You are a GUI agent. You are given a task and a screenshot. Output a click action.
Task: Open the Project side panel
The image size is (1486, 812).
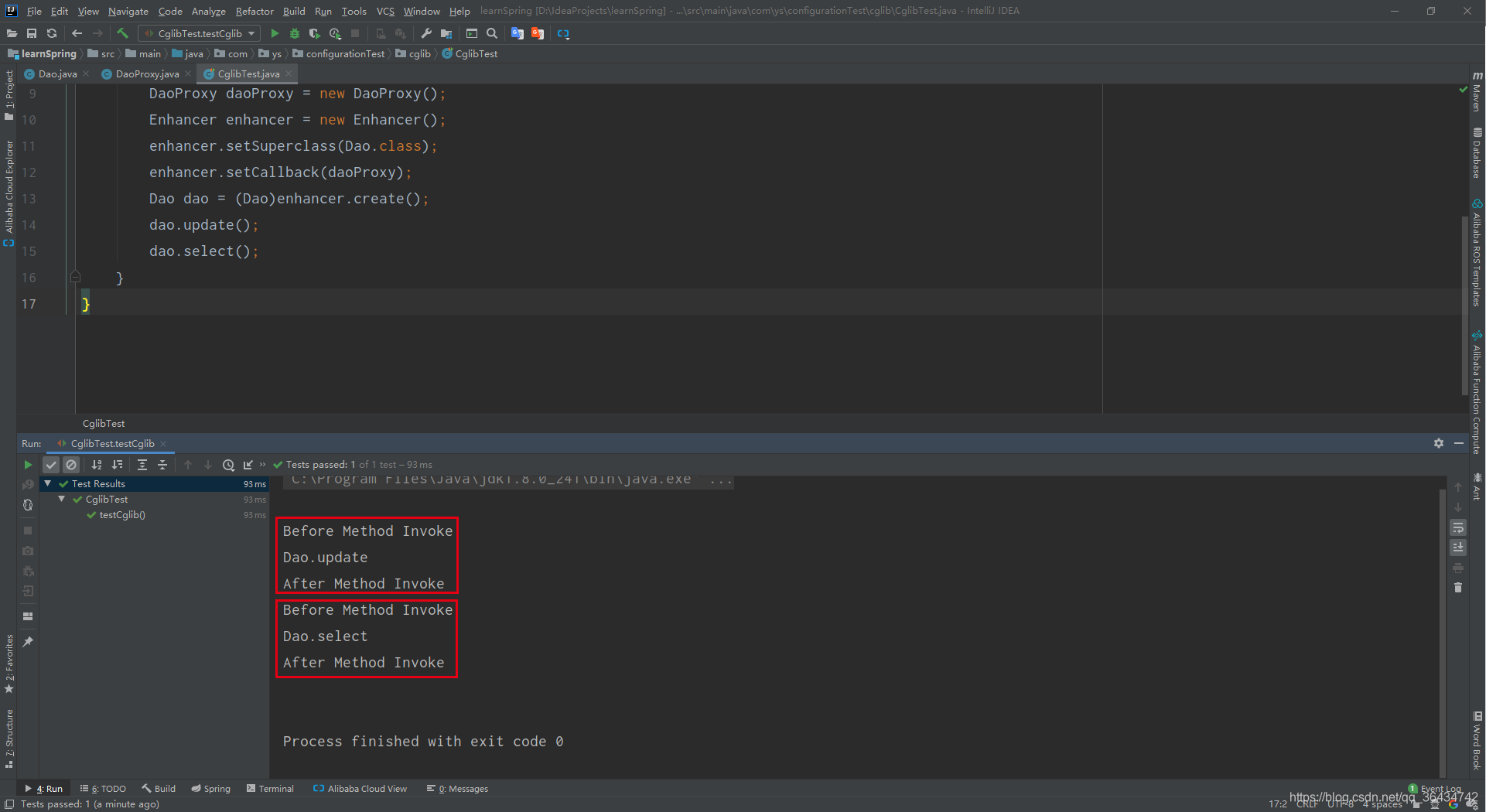click(9, 95)
